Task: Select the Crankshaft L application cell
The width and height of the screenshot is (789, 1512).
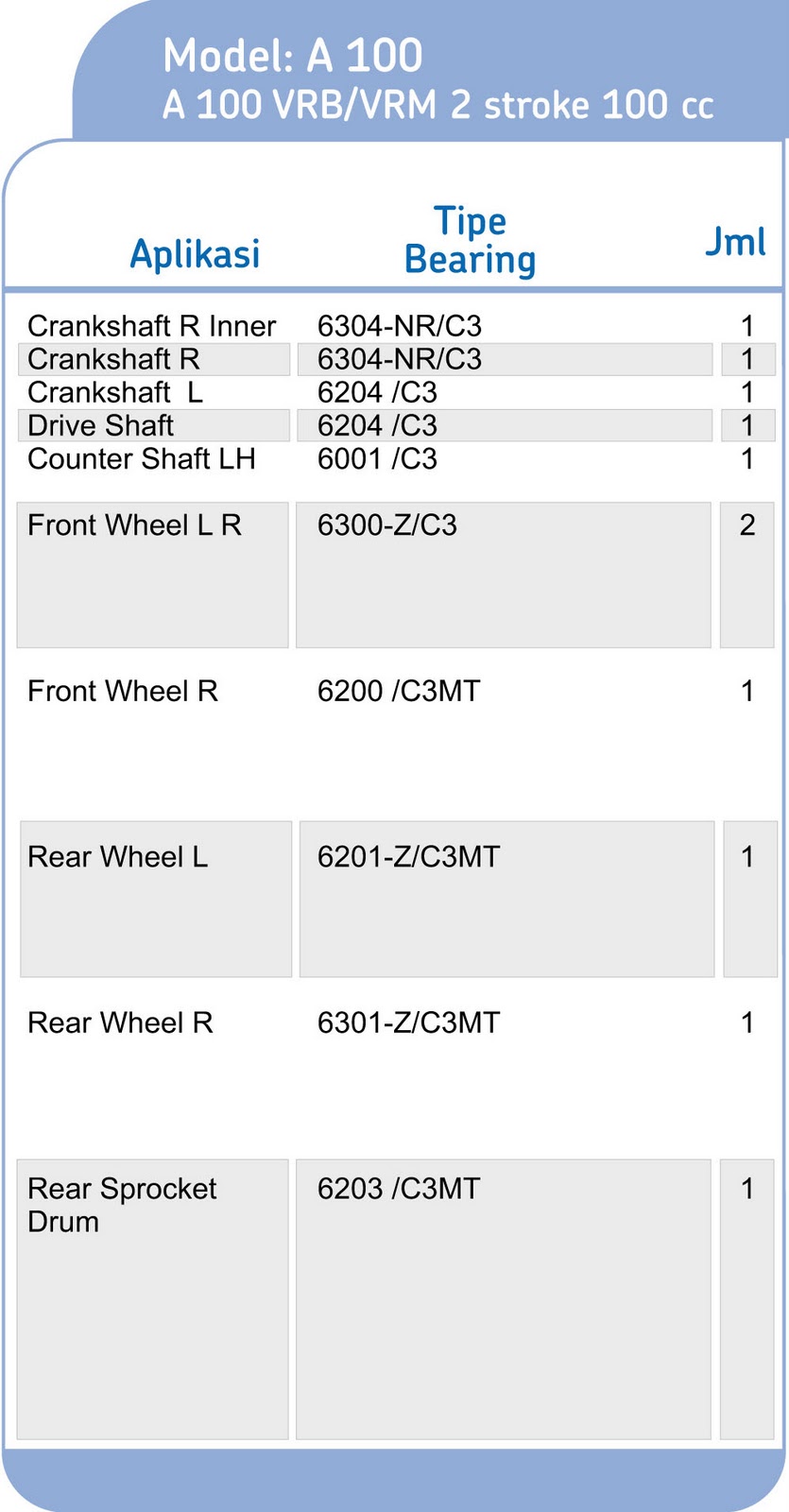Action: pos(115,392)
